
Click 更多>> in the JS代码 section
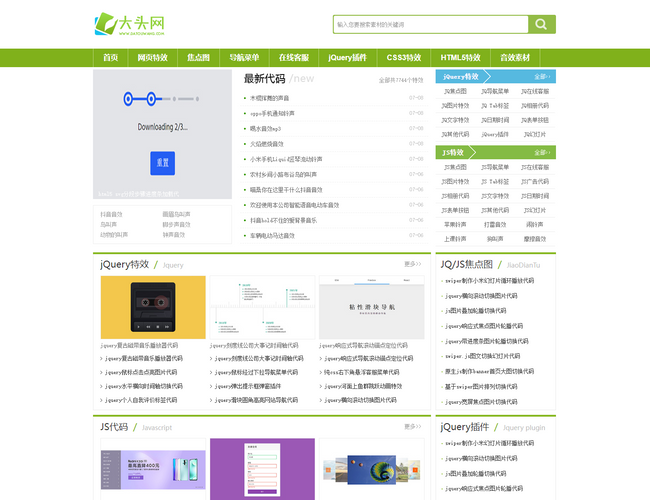pyautogui.click(x=413, y=427)
